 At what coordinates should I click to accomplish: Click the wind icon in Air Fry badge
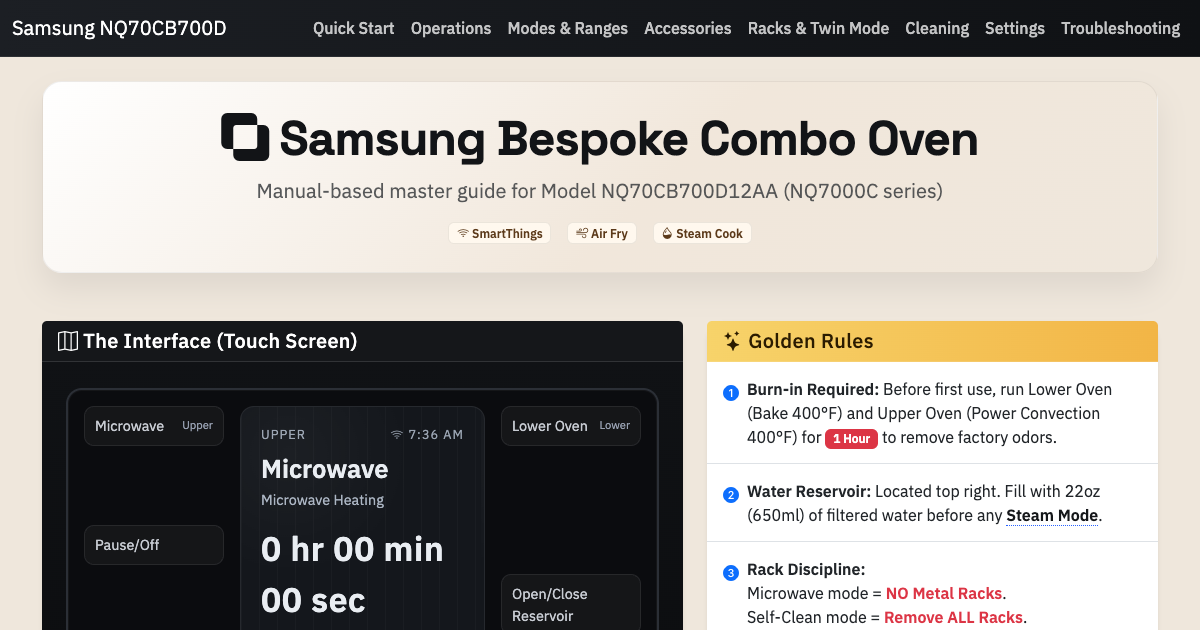pos(582,233)
